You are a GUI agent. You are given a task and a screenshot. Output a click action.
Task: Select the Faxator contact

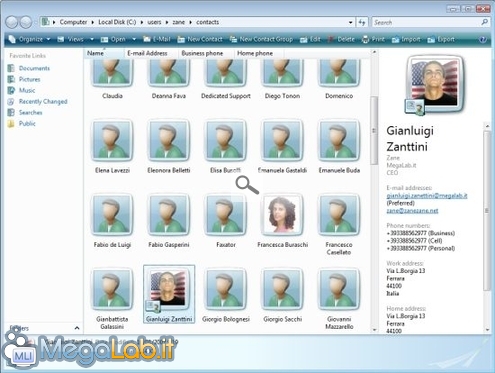coord(226,221)
